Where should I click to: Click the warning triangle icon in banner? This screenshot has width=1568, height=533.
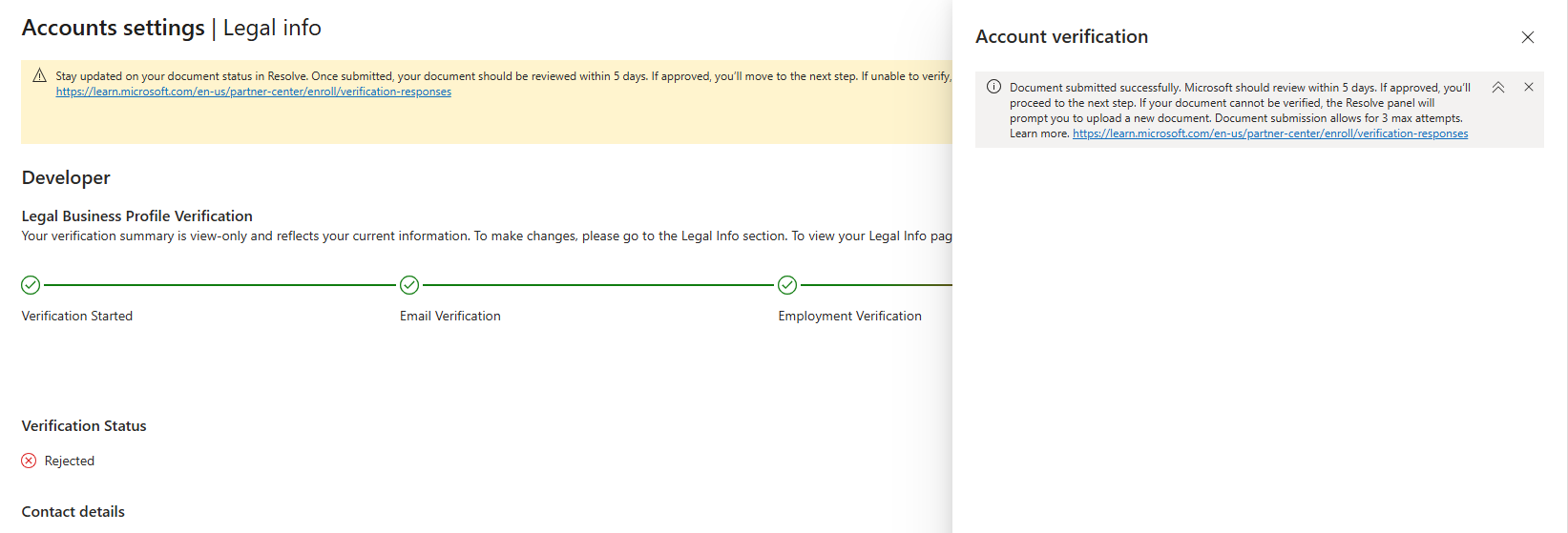click(x=39, y=75)
